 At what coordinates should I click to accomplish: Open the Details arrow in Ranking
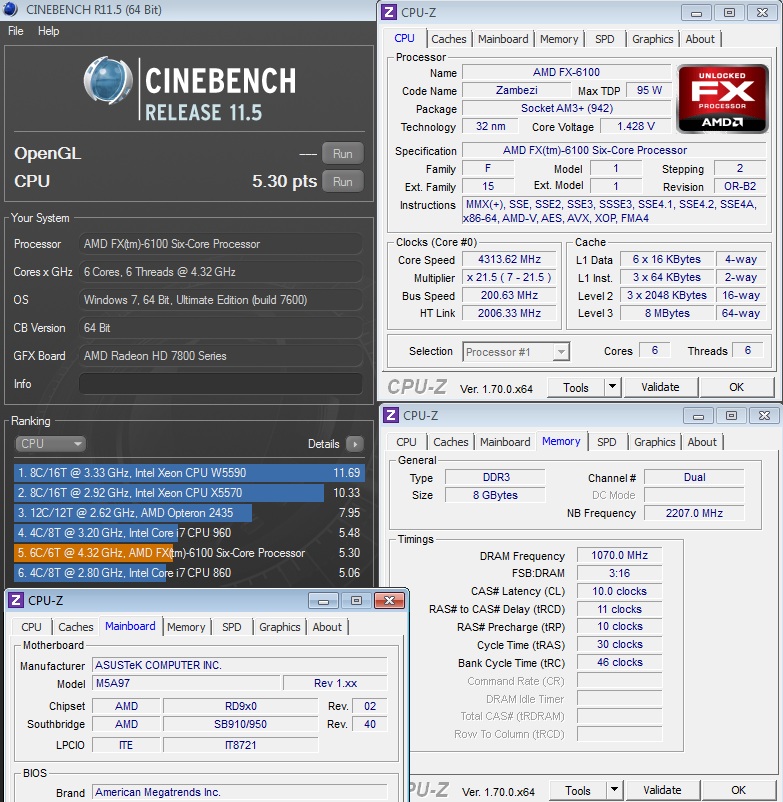coord(354,444)
